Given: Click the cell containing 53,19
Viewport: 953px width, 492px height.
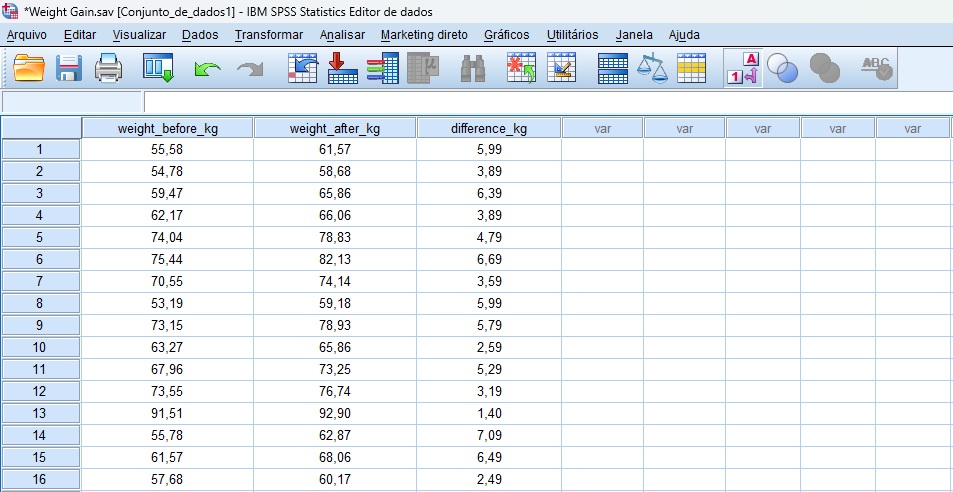Looking at the screenshot, I should pyautogui.click(x=167, y=303).
